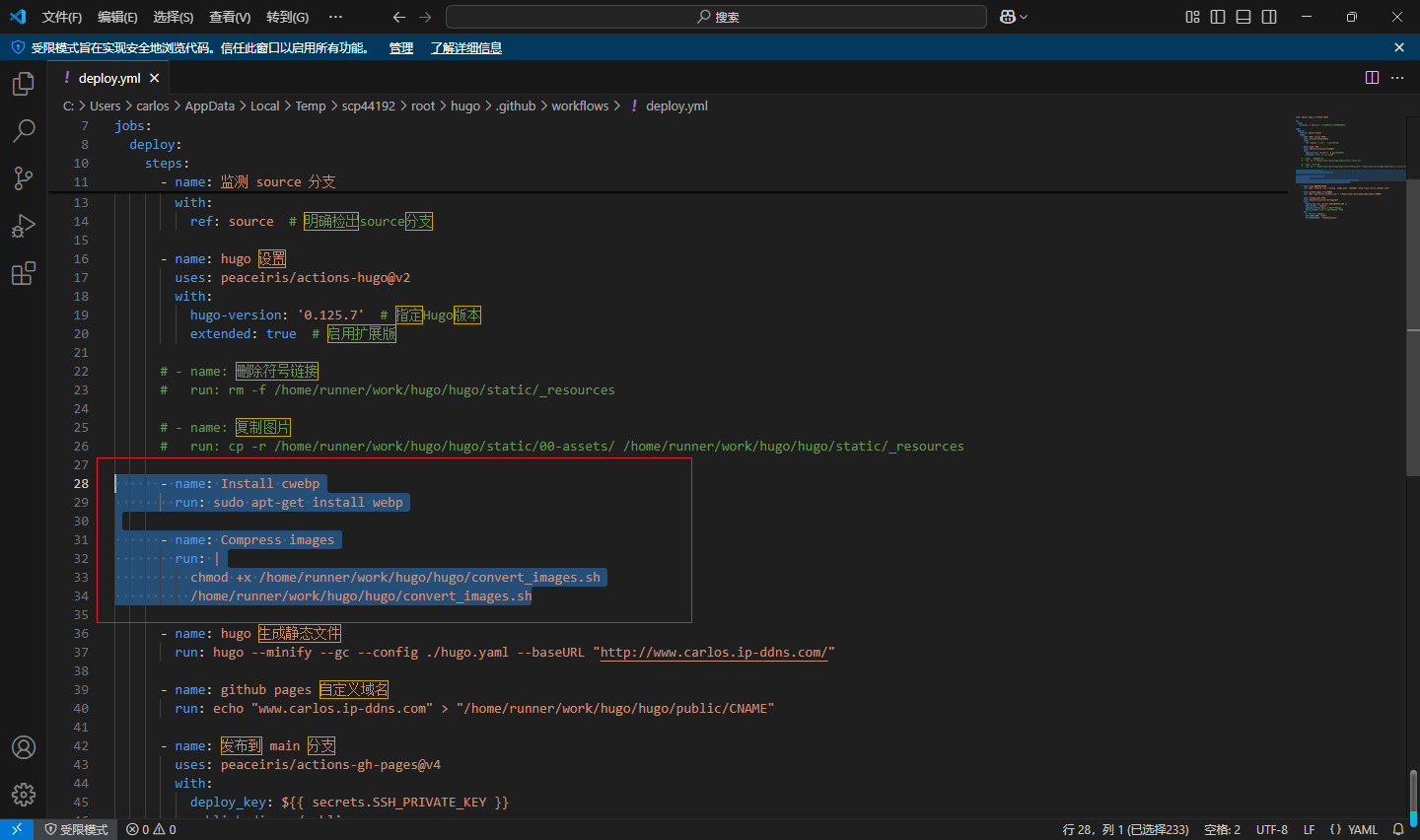Open the LF end-of-line picker
Screen dimensions: 1420x840
1309,829
